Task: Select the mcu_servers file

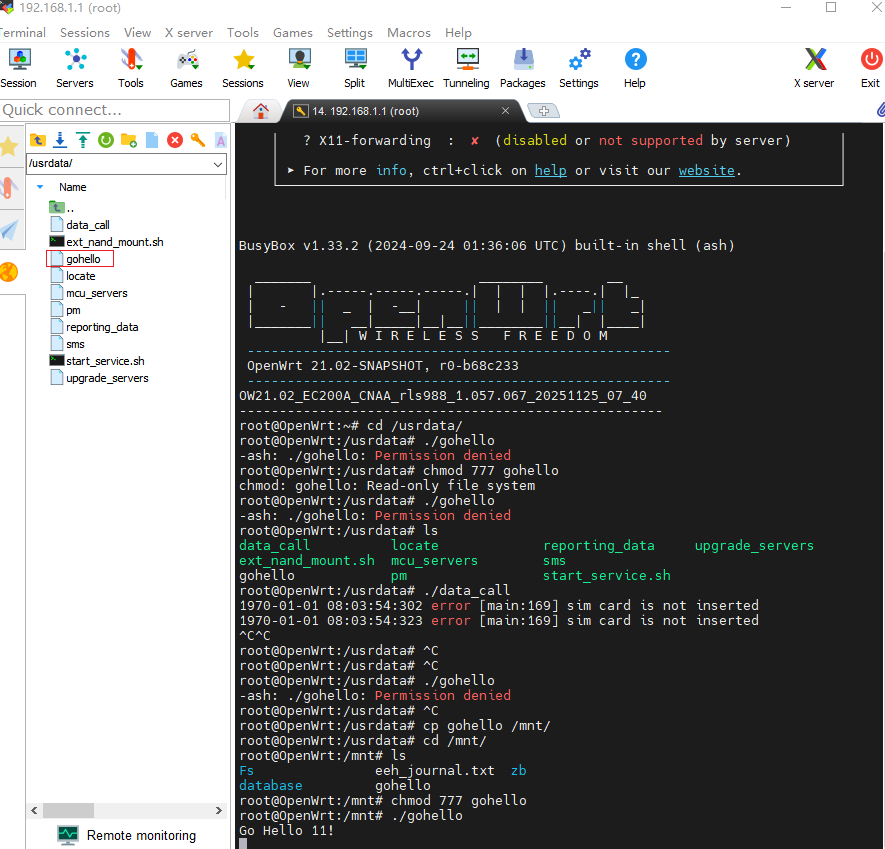Action: (x=89, y=293)
